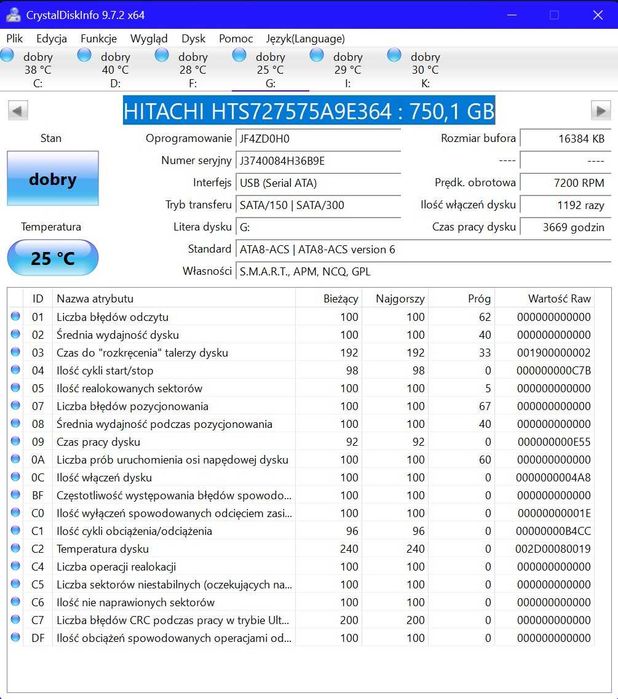Image resolution: width=618 pixels, height=699 pixels.
Task: Click status orb for attribute C4 row
Action: coord(16,566)
